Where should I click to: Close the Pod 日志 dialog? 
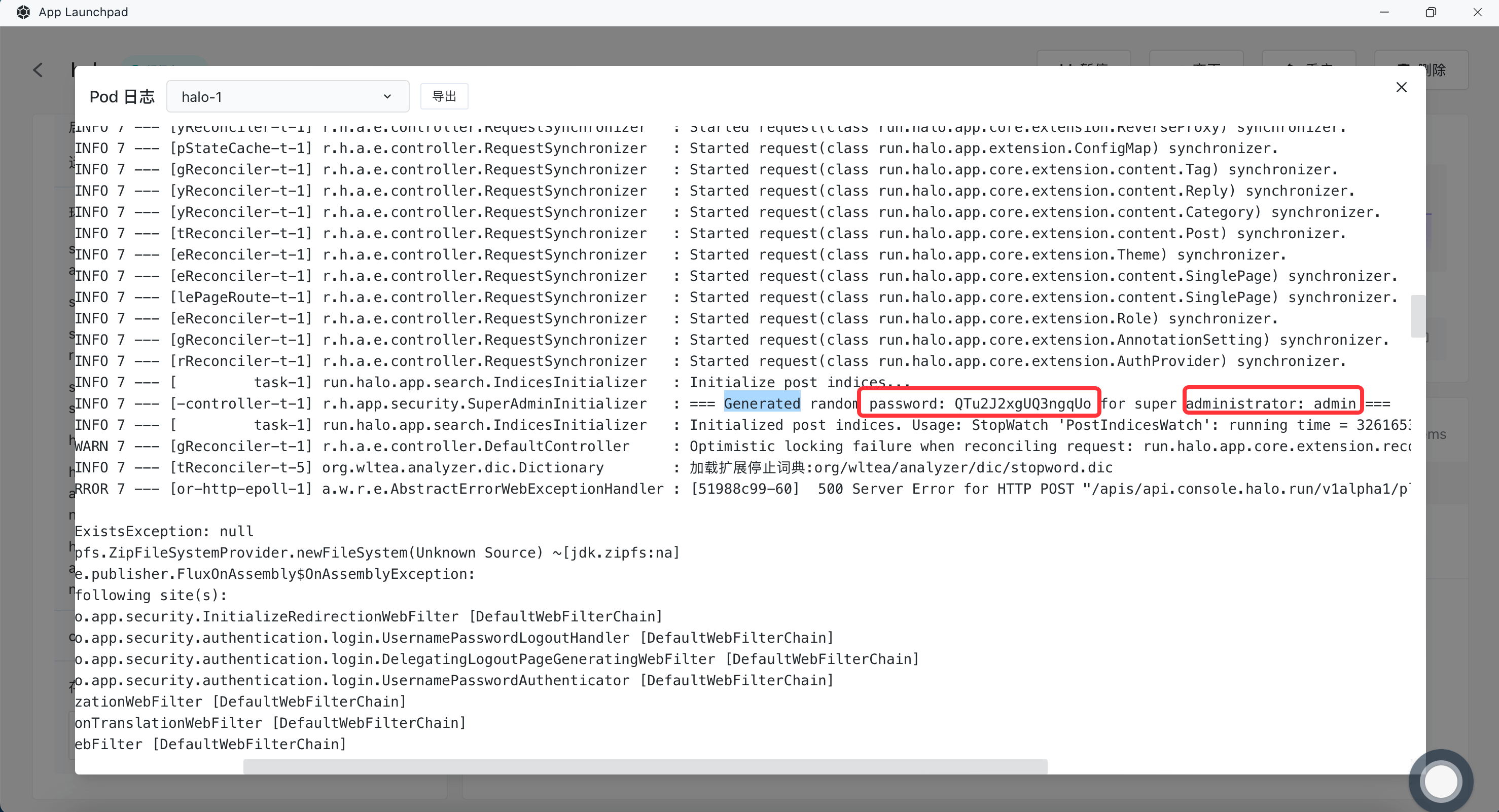(x=1401, y=87)
